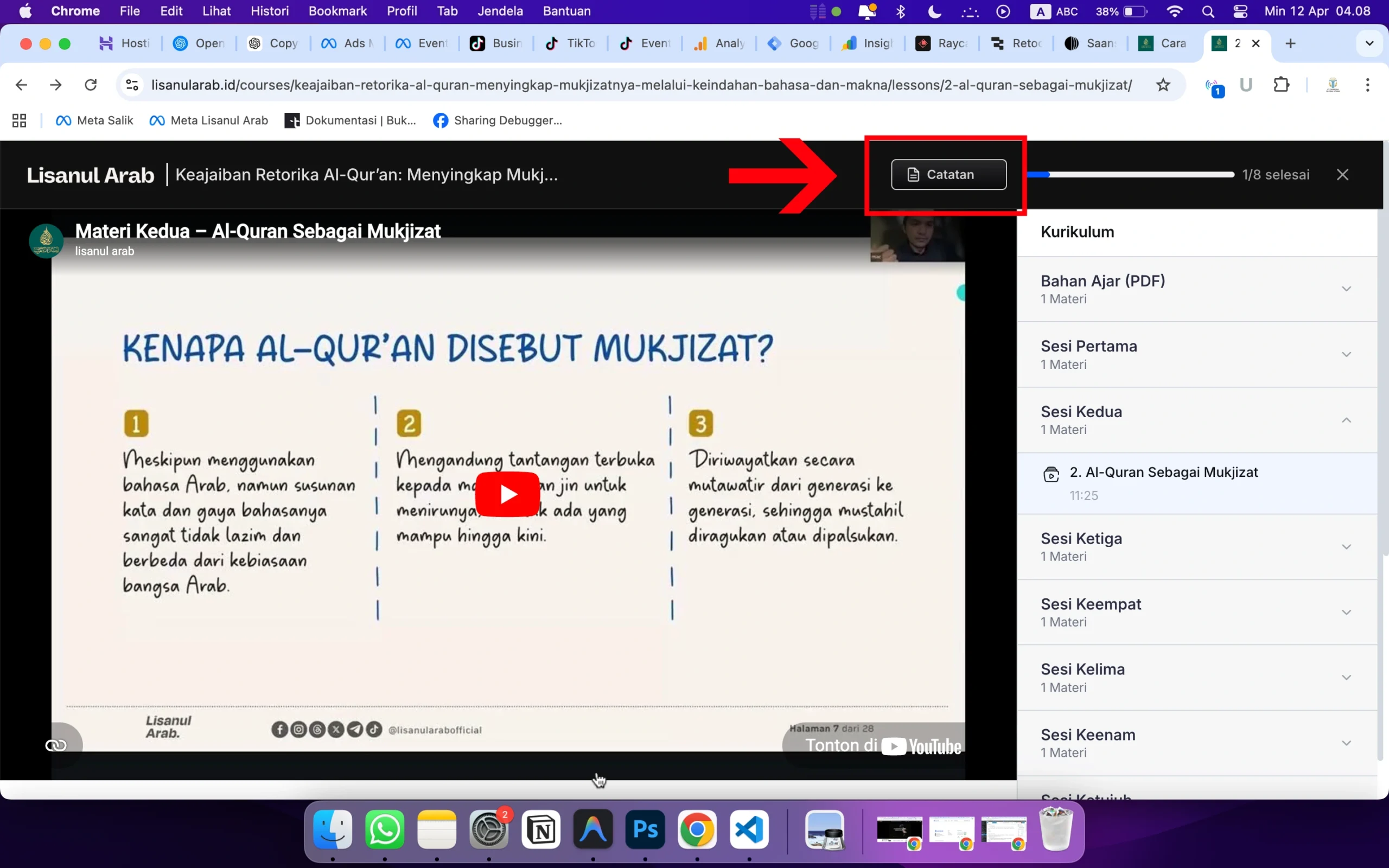Expand the Bahan Ajar (PDF) section
The image size is (1389, 868).
coord(1347,289)
